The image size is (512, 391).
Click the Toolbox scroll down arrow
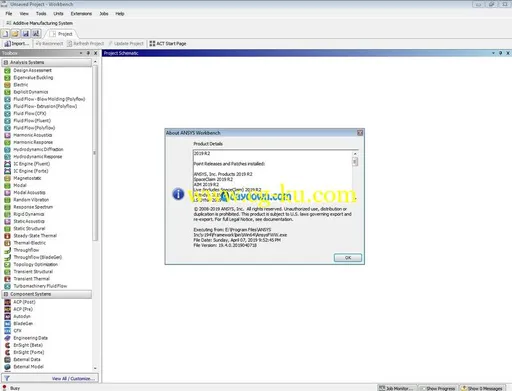(x=95, y=368)
